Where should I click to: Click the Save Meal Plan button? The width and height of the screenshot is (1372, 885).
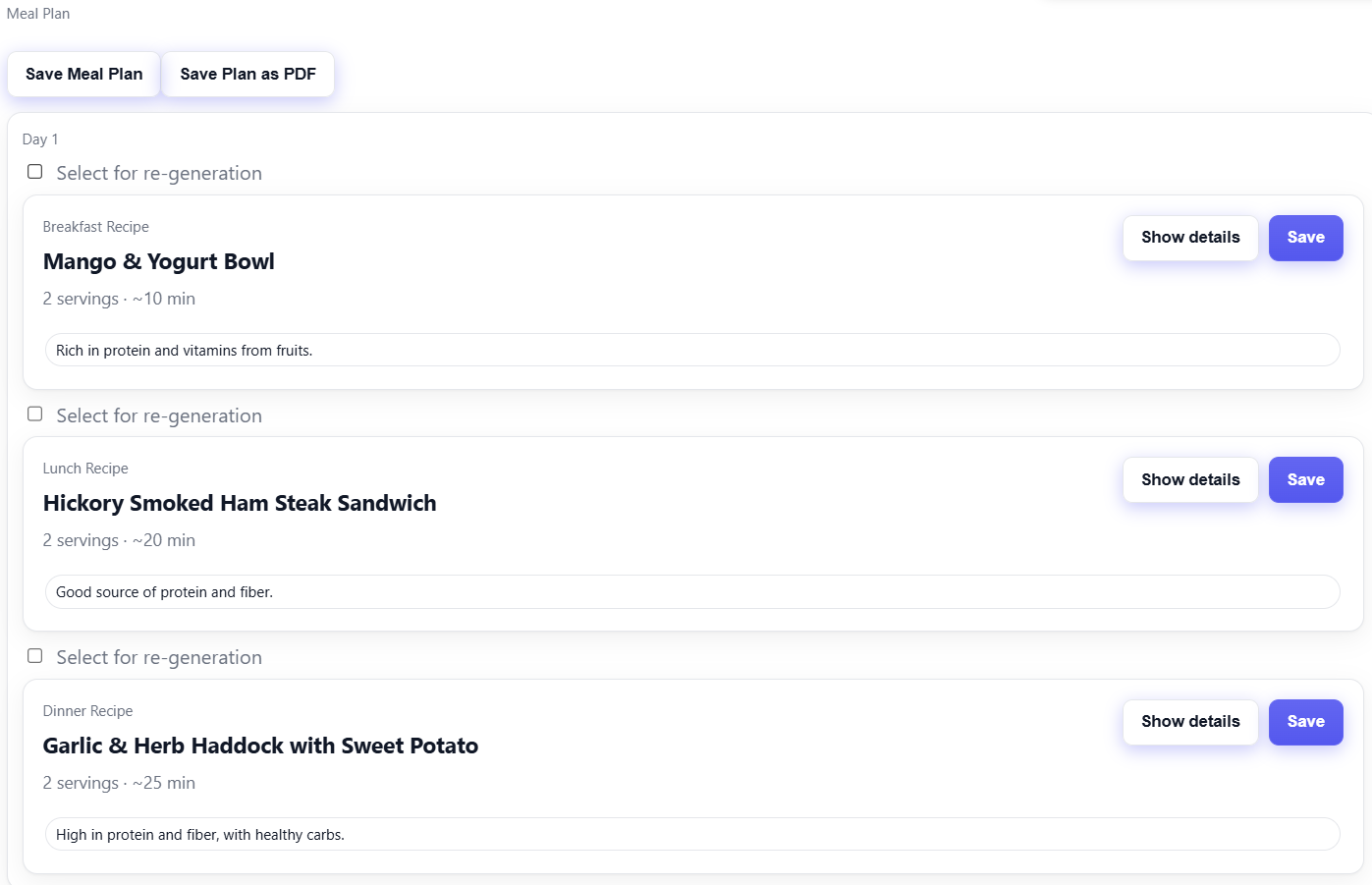83,75
